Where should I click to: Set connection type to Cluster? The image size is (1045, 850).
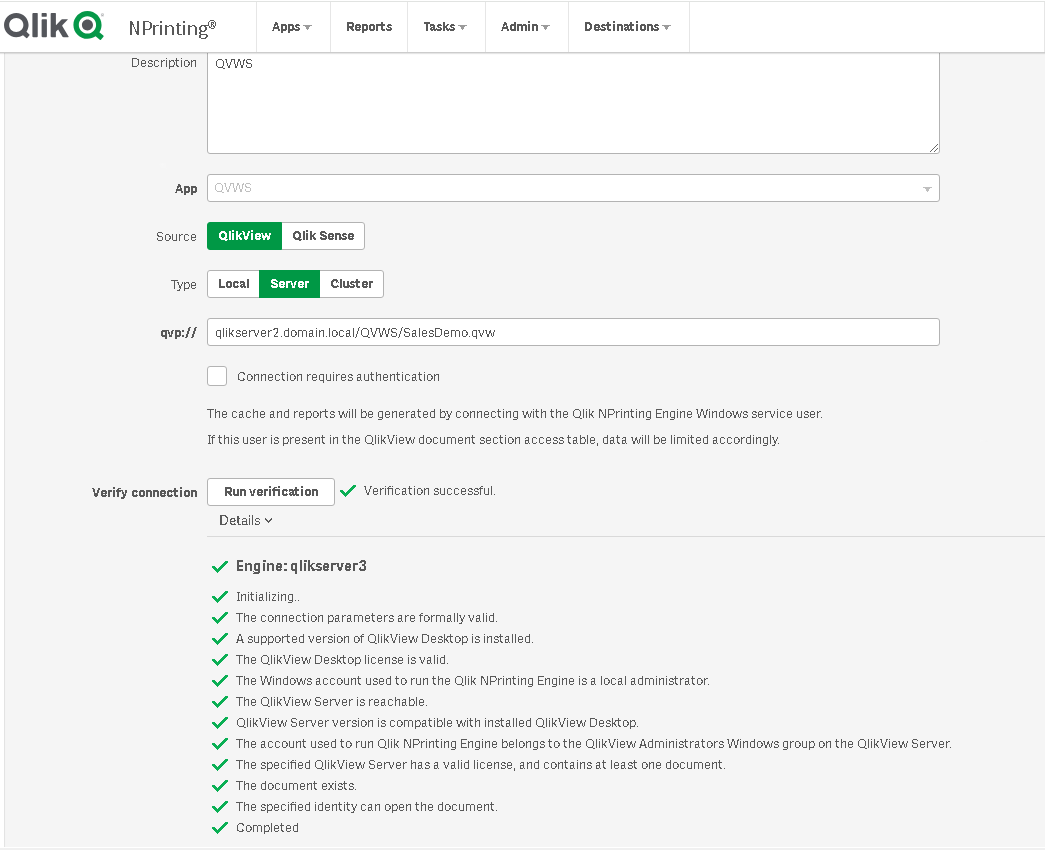(x=351, y=284)
